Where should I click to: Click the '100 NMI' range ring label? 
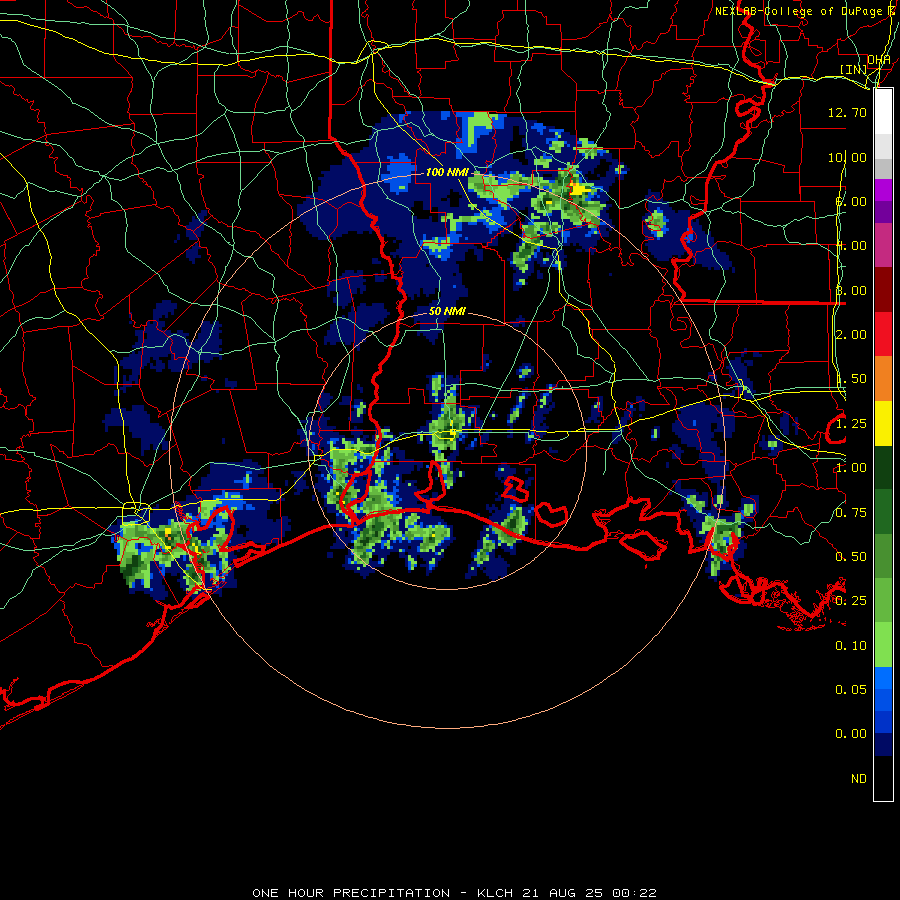447,172
